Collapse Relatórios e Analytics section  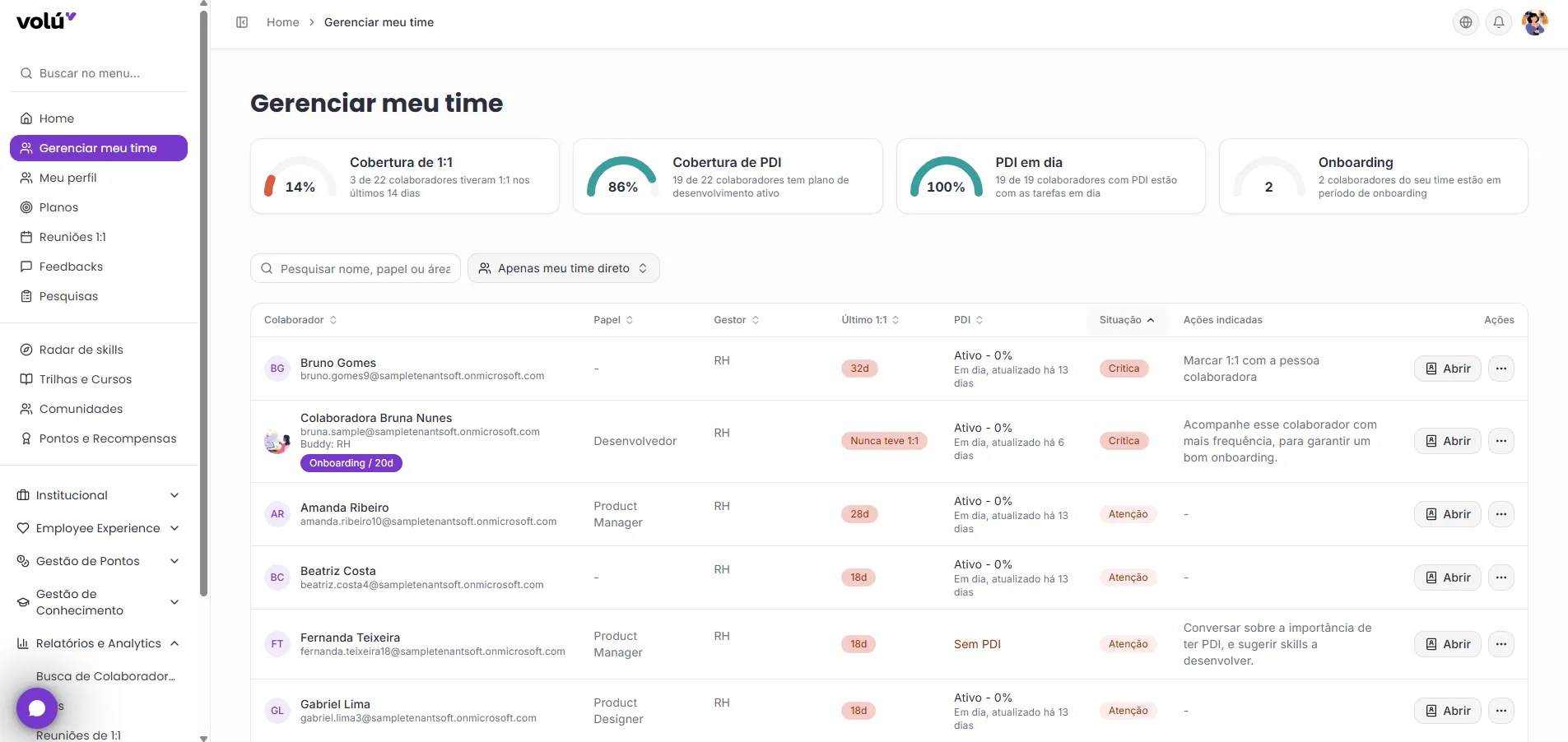(99, 643)
